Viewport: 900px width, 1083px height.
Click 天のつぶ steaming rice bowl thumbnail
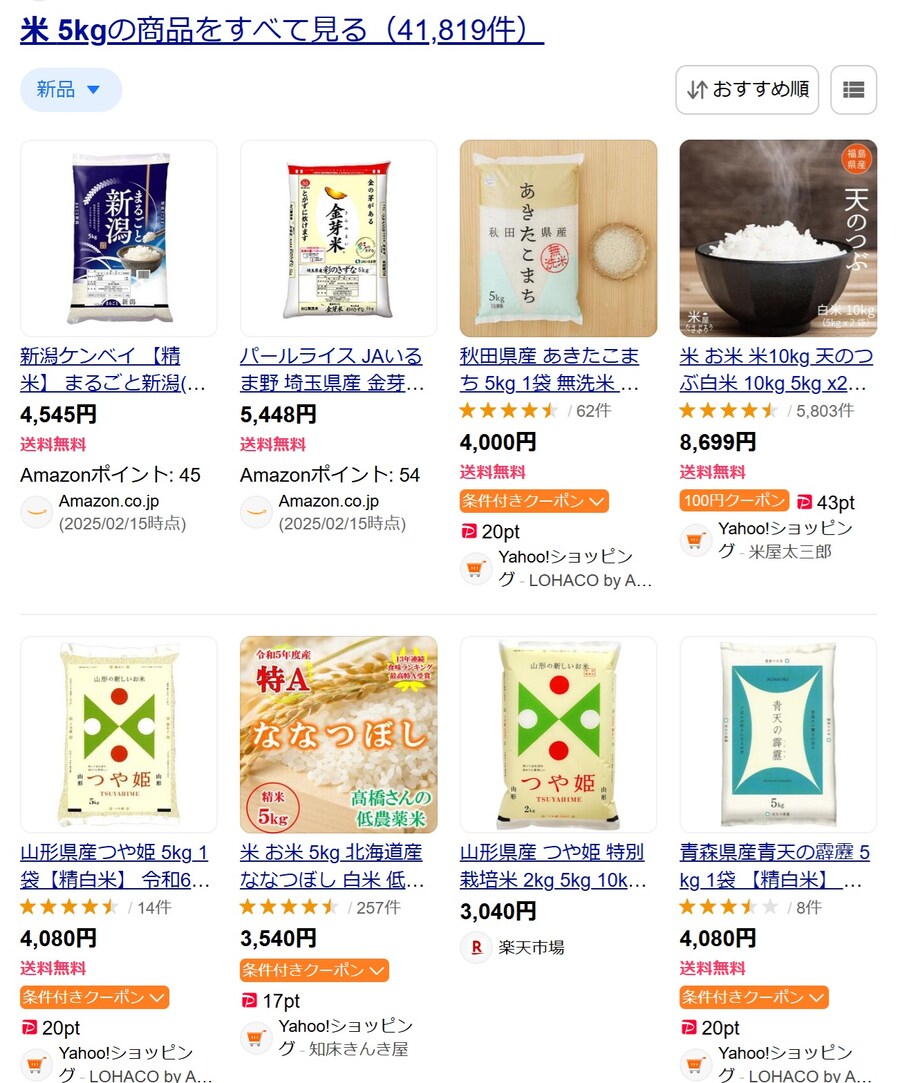778,238
